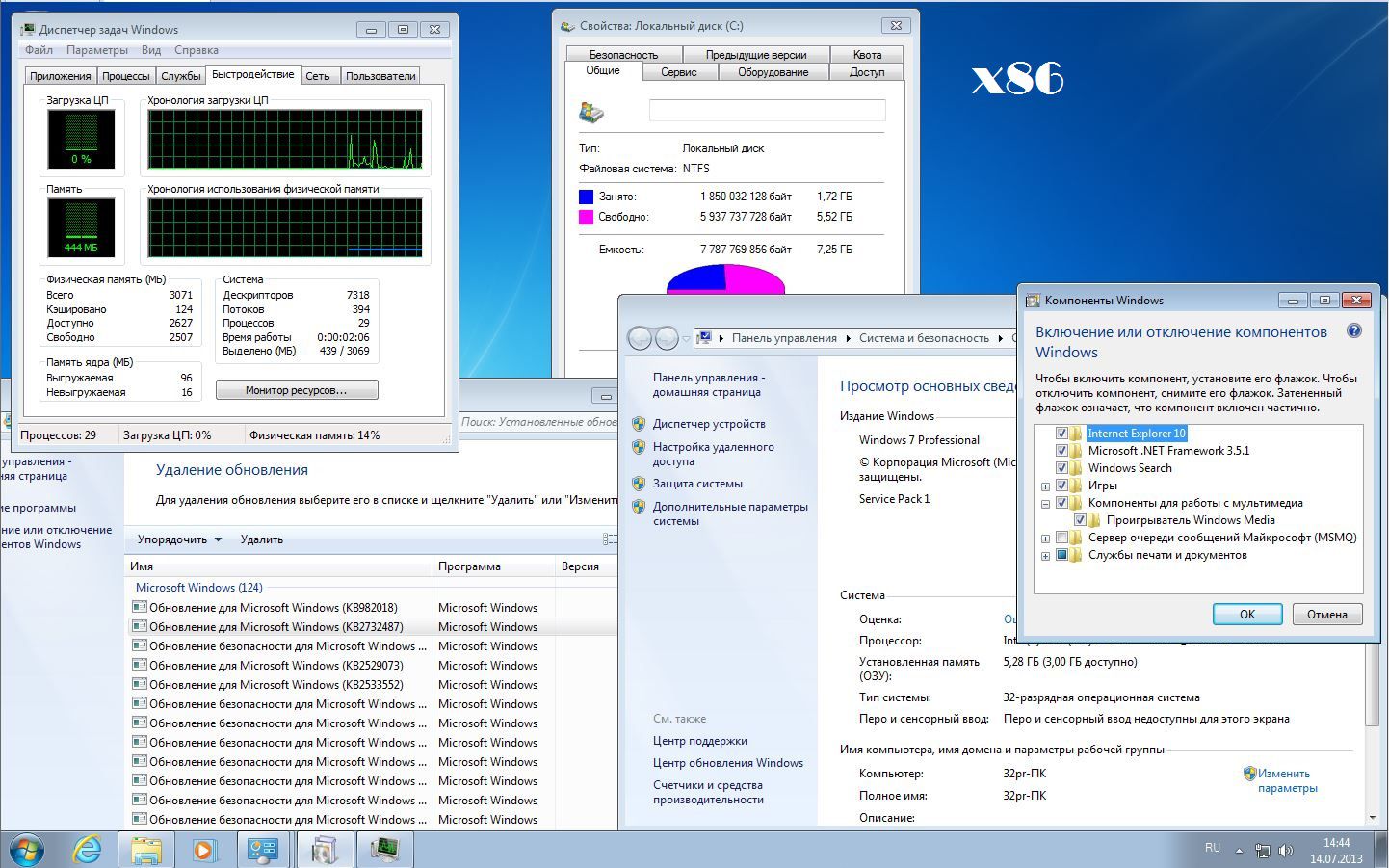Toggle Windows Search checkbox
Image resolution: width=1389 pixels, height=868 pixels.
1061,468
